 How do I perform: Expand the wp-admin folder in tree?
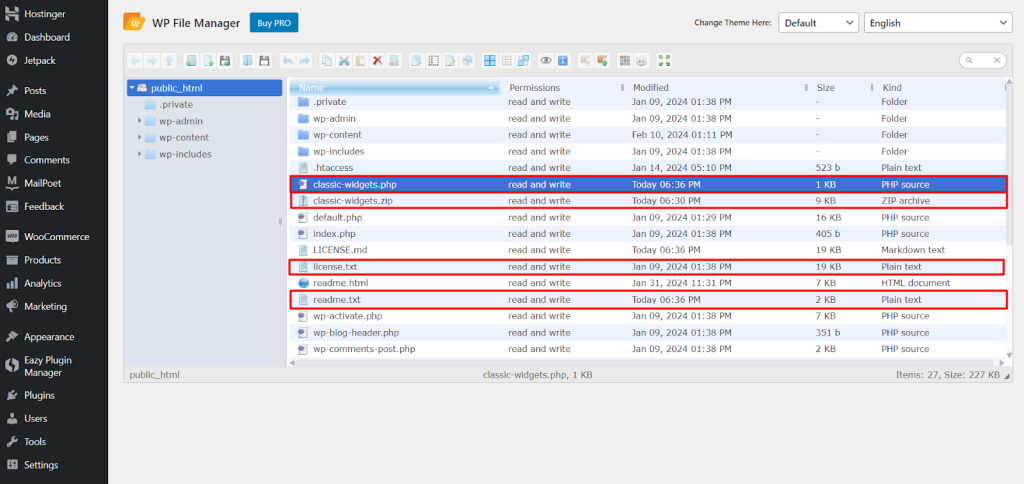tap(139, 121)
